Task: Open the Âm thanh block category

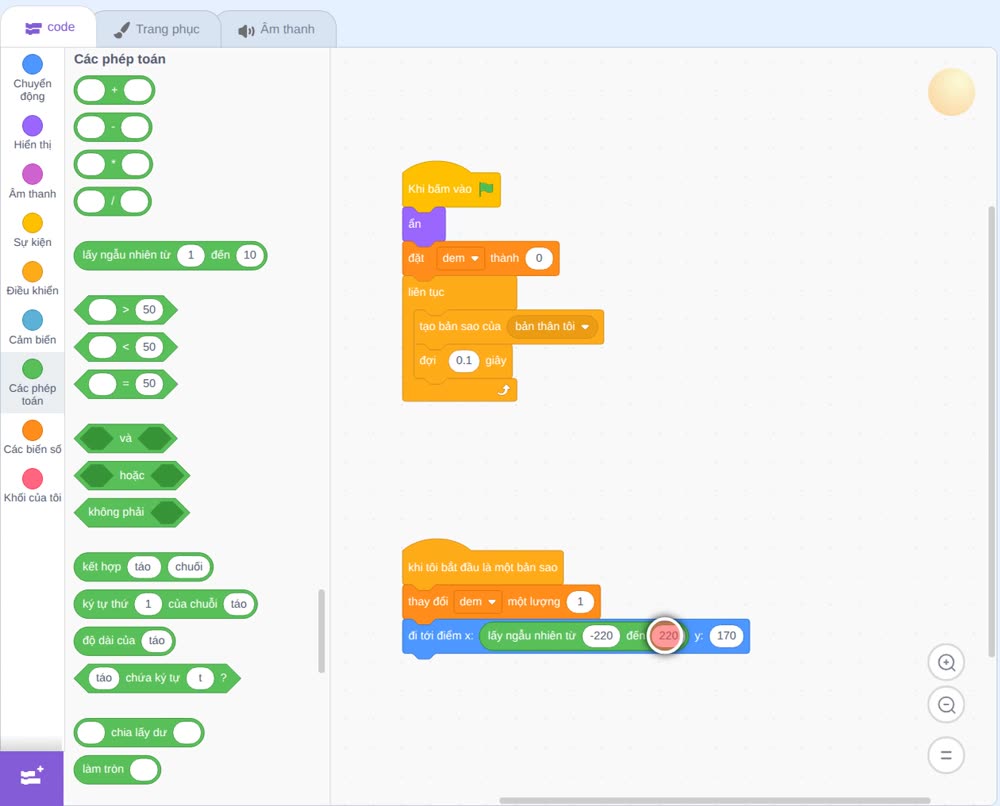Action: click(32, 181)
